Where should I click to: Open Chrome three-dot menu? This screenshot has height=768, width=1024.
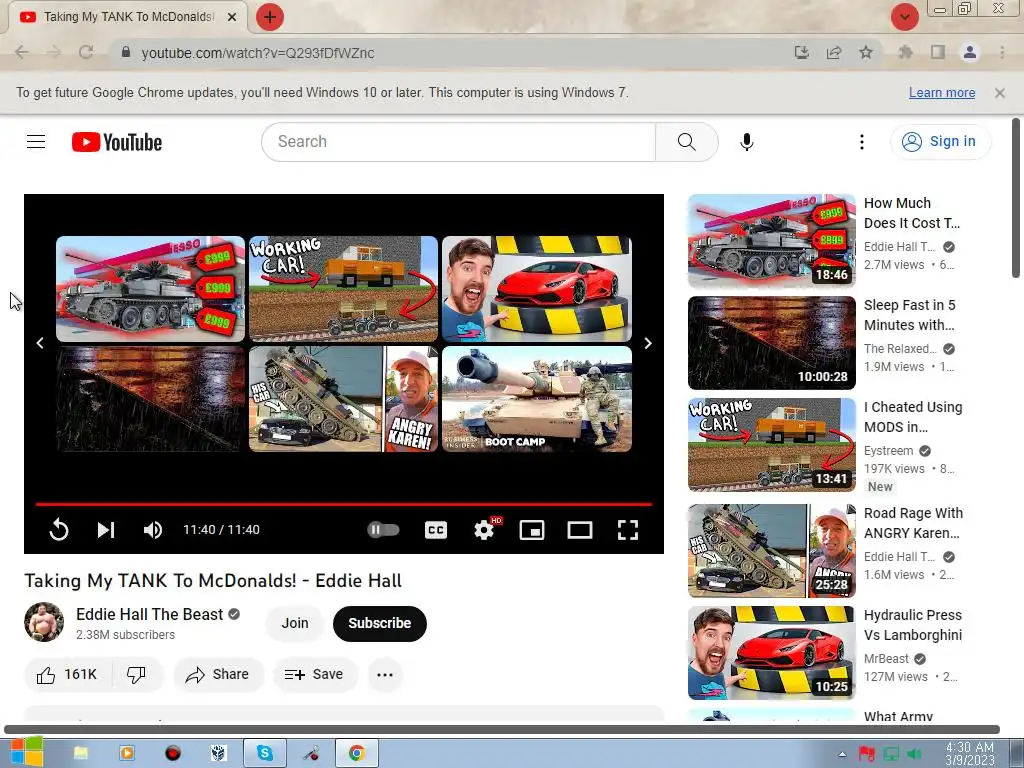pos(1002,53)
